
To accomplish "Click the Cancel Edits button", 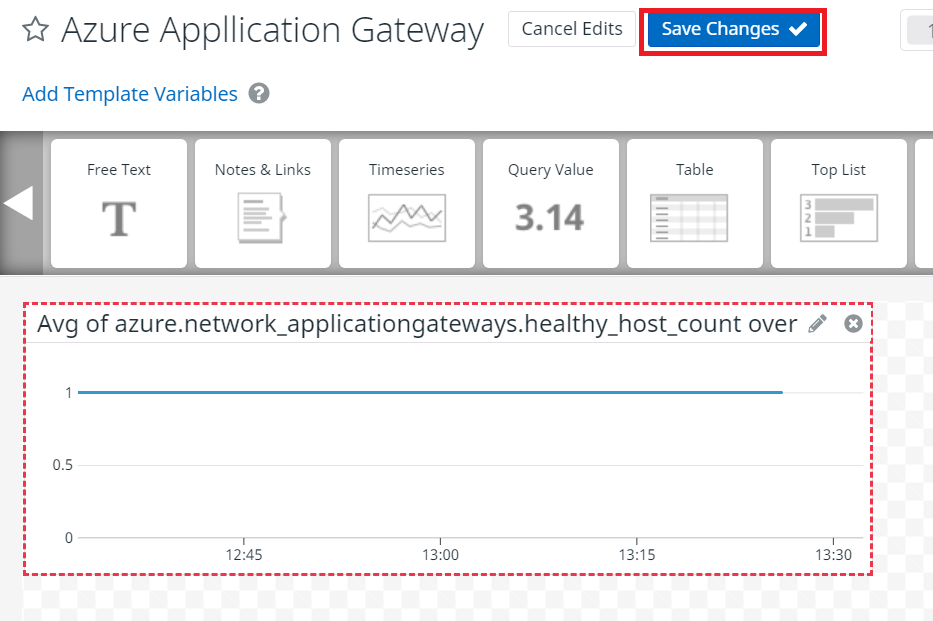I will tap(572, 29).
